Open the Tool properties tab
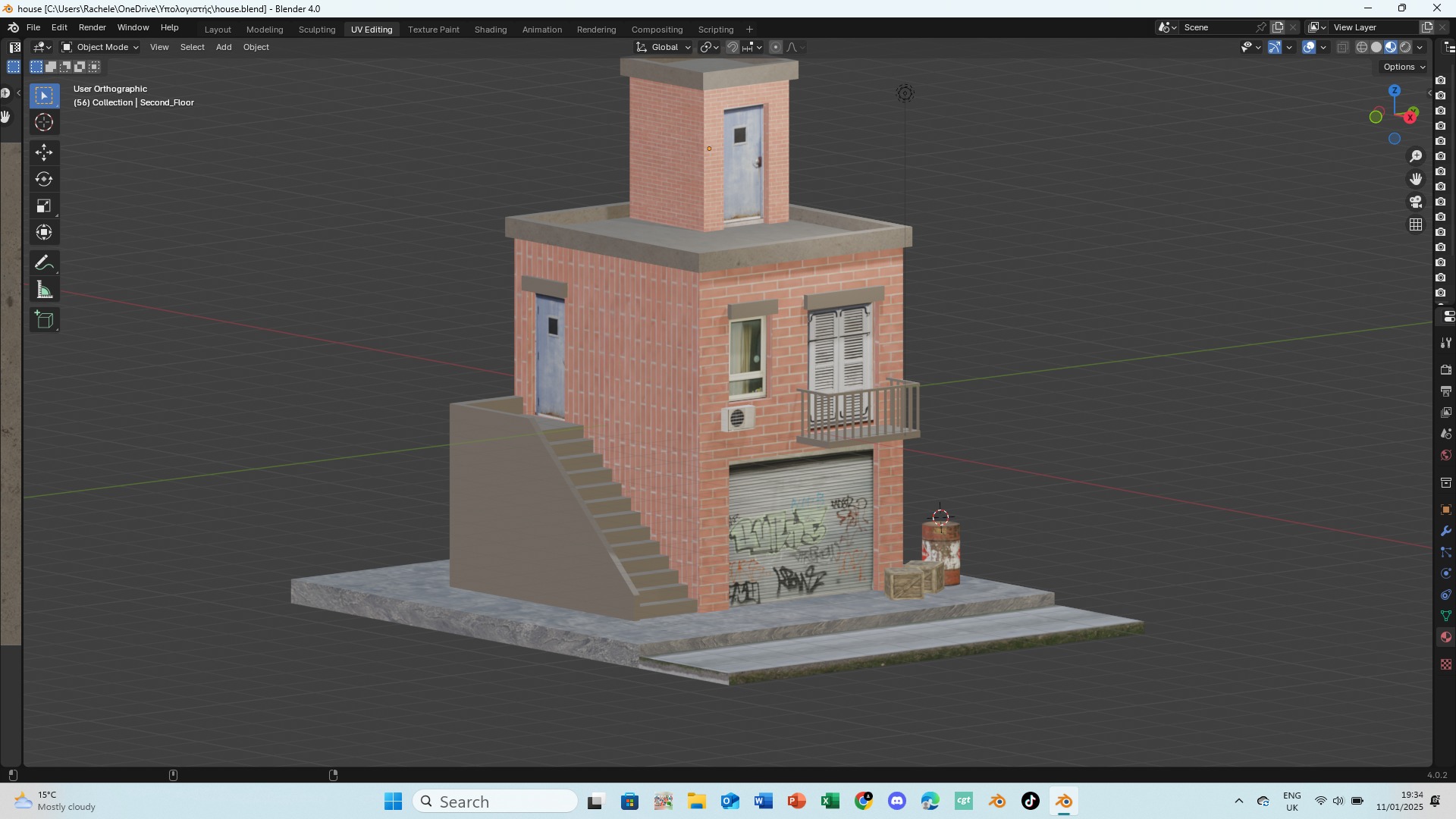The image size is (1456, 819). 1446,343
